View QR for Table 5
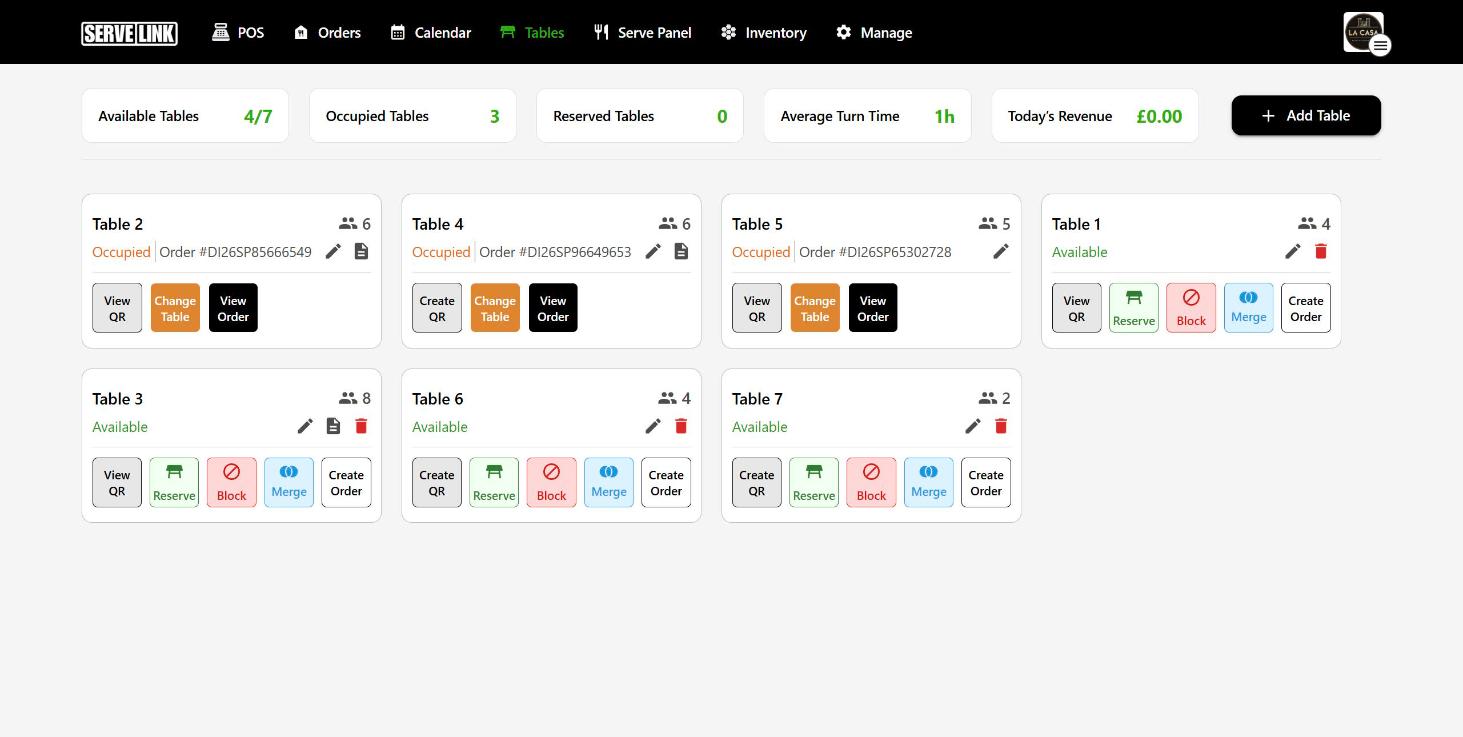Screen dimensions: 1463x737 tap(757, 308)
